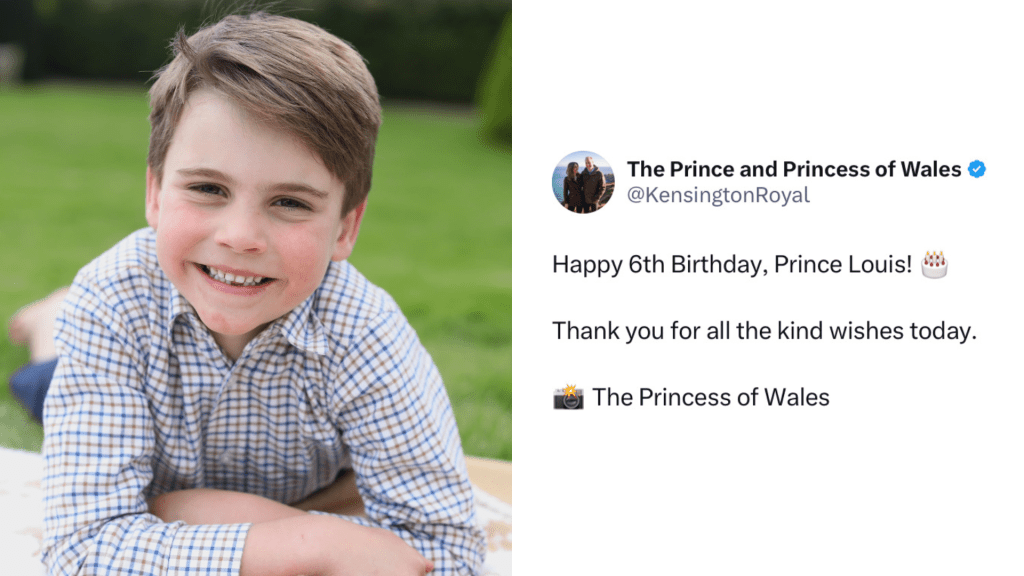Click 'The Princess of Wales' photo credit text

(x=710, y=397)
